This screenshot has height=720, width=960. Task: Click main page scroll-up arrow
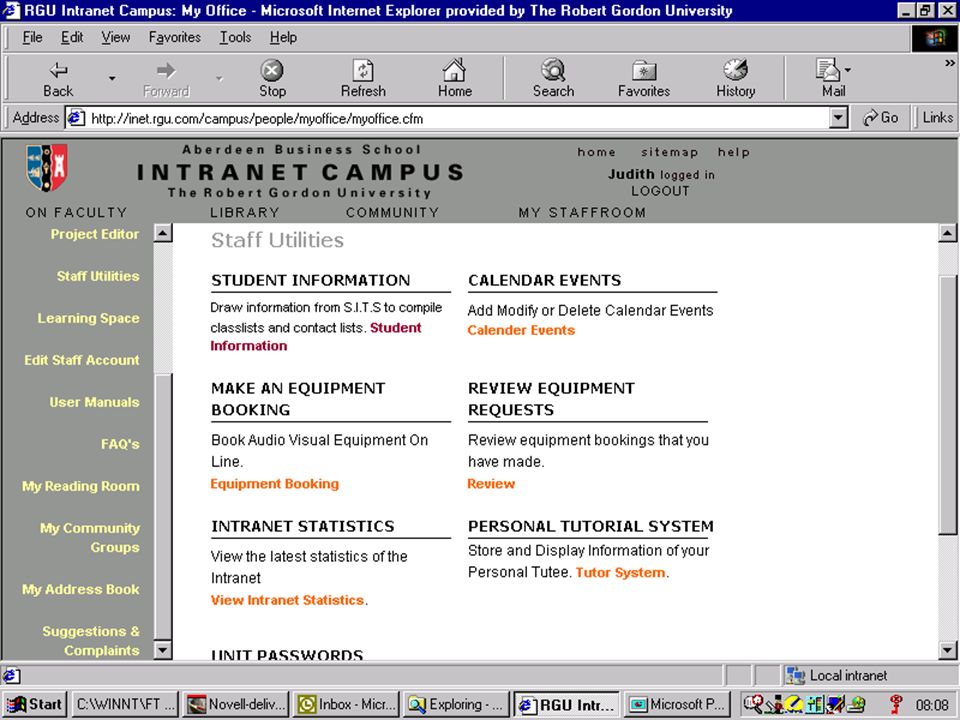(x=947, y=233)
